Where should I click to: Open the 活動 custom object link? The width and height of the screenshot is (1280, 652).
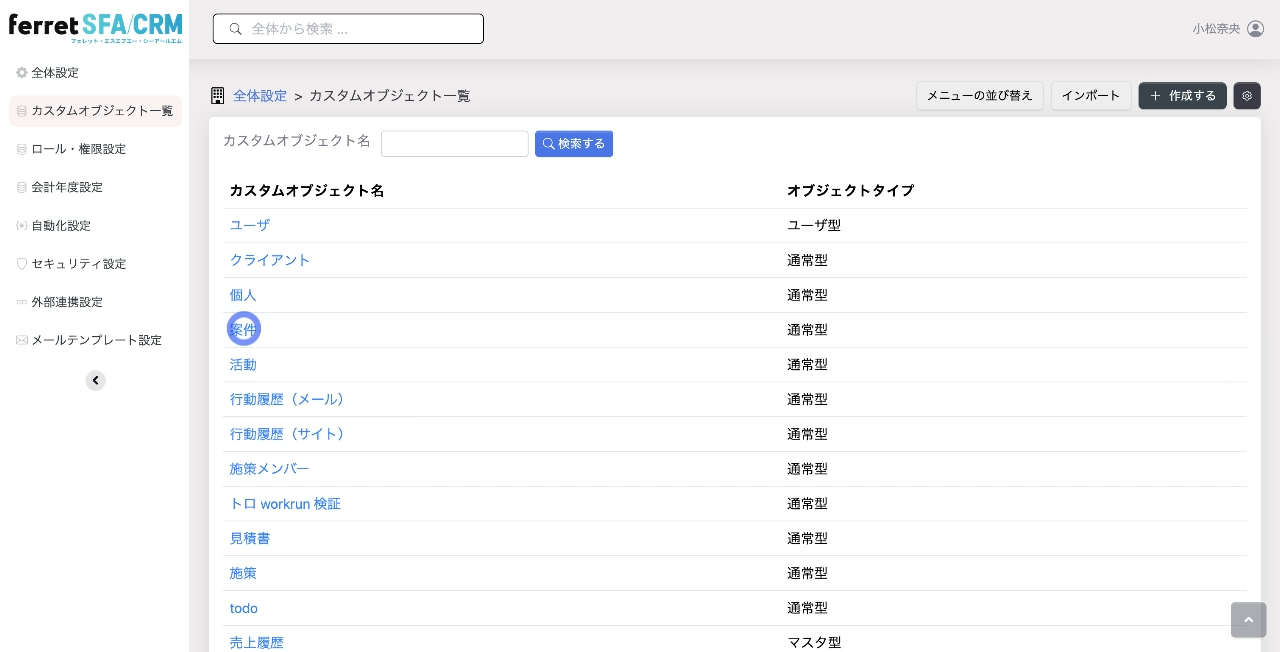tap(243, 365)
